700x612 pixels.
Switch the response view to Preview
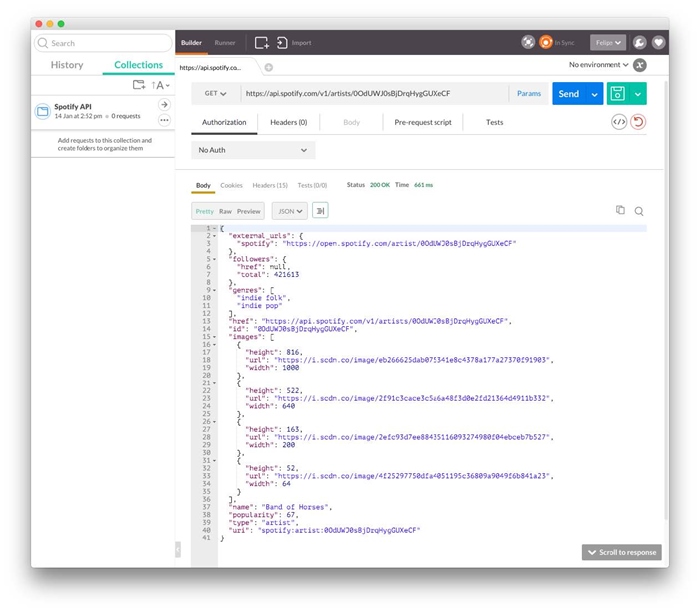[x=249, y=211]
